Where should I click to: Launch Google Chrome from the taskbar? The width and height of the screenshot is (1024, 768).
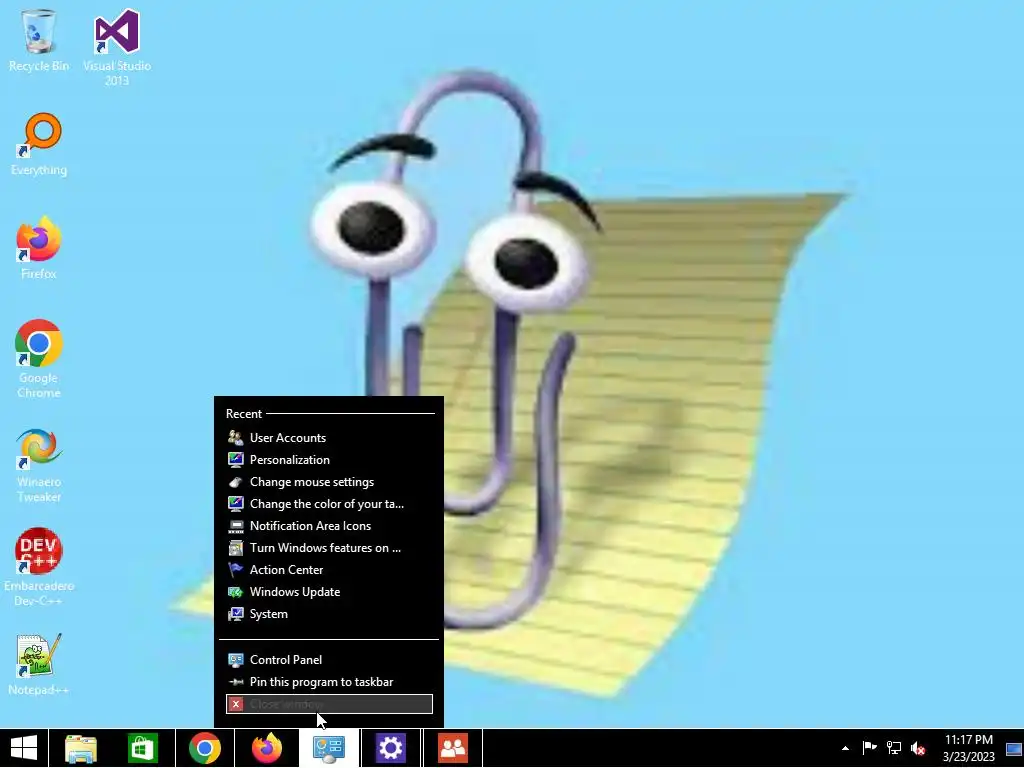pyautogui.click(x=204, y=748)
